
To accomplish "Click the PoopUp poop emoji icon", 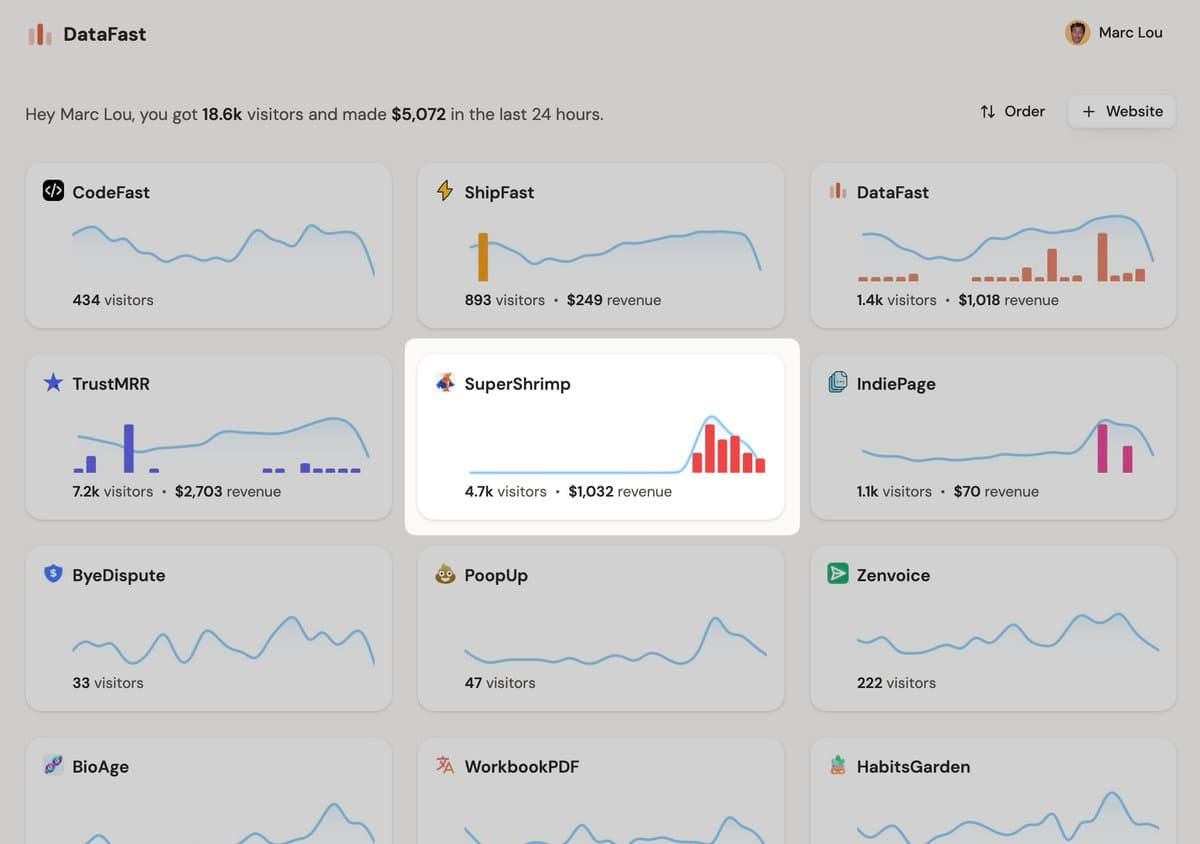I will pos(446,574).
